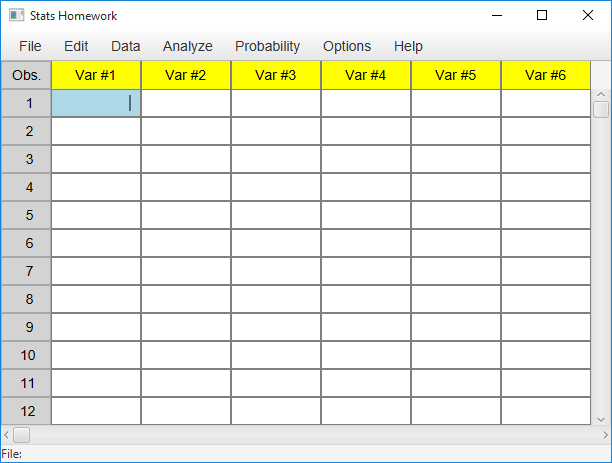Select the Var #3 column header

click(x=276, y=75)
